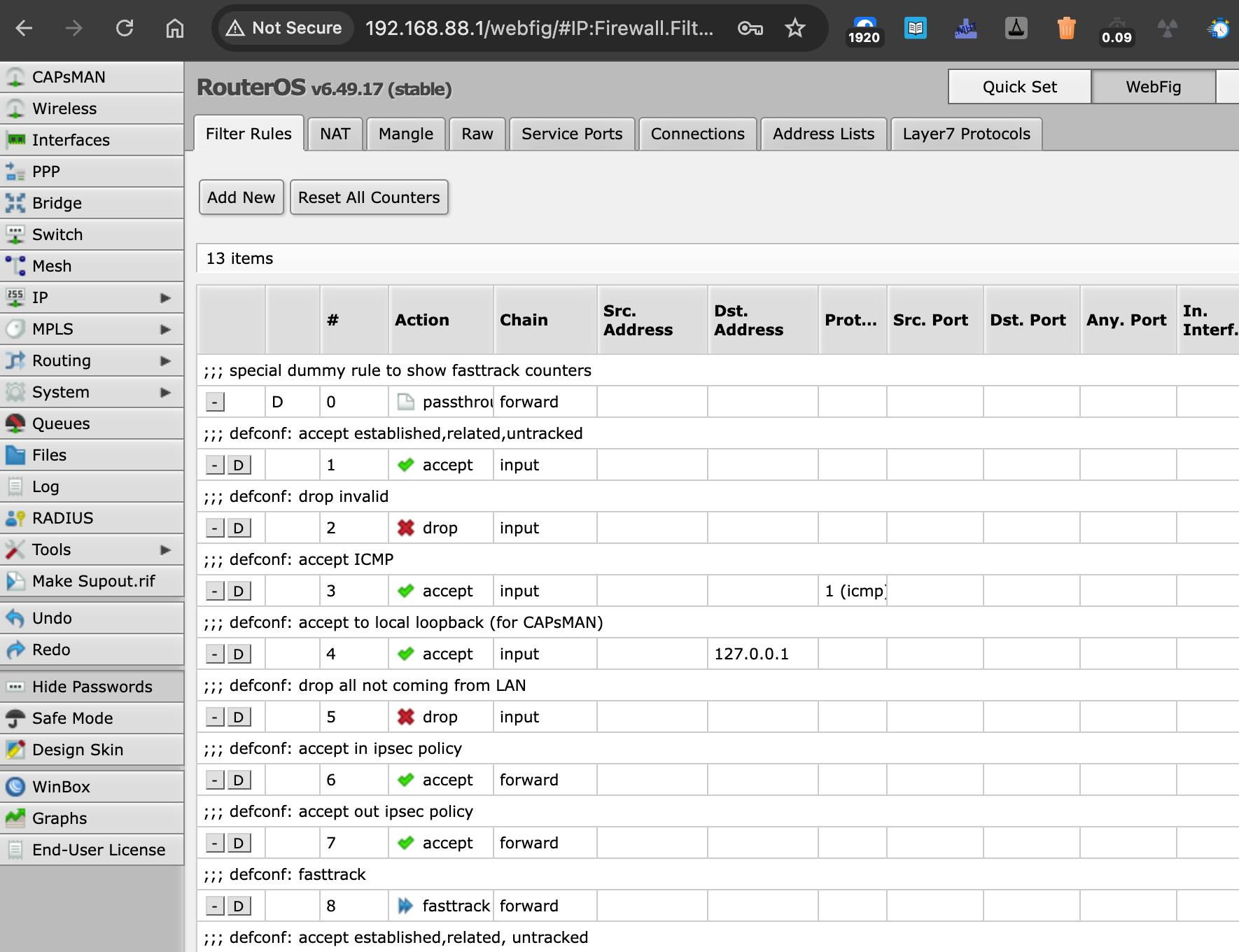This screenshot has width=1239, height=952.
Task: Open the Connections tab
Action: click(698, 134)
